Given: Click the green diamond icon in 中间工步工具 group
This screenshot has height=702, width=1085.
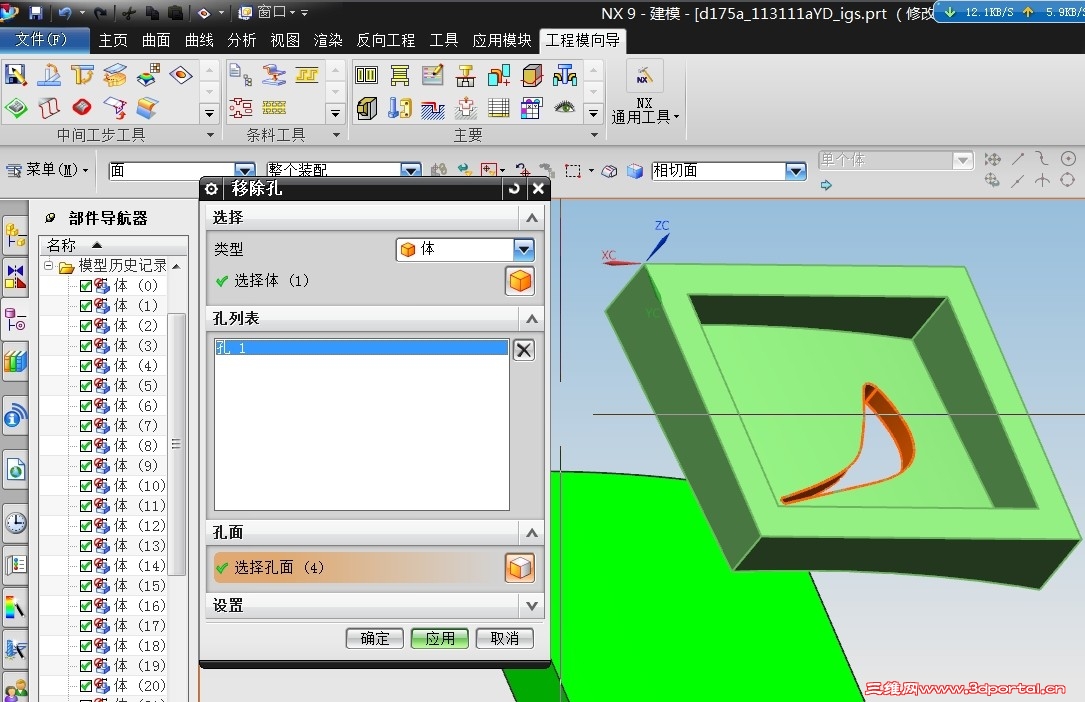Looking at the screenshot, I should [15, 107].
